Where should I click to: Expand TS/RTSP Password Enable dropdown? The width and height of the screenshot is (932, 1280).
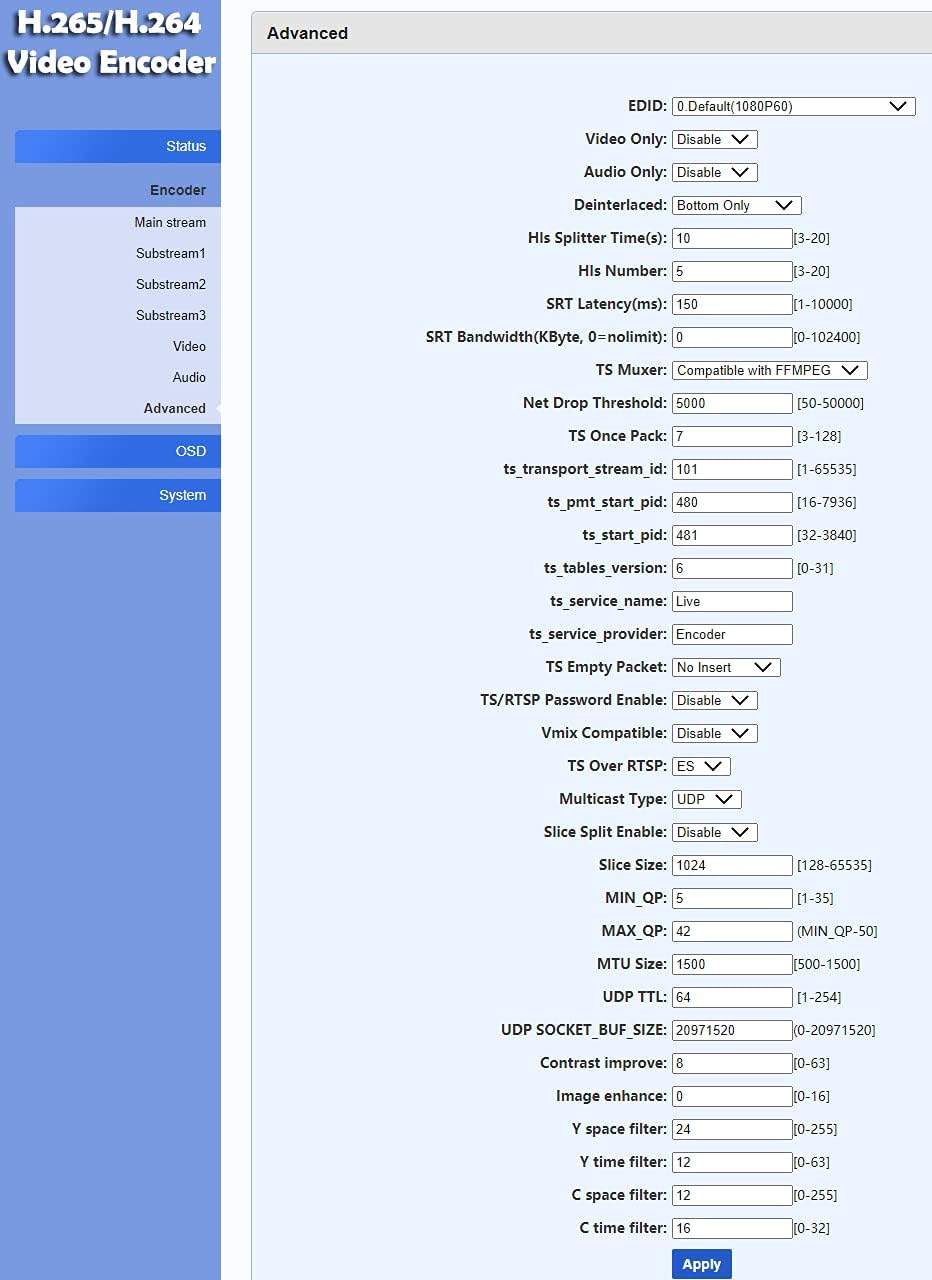714,700
